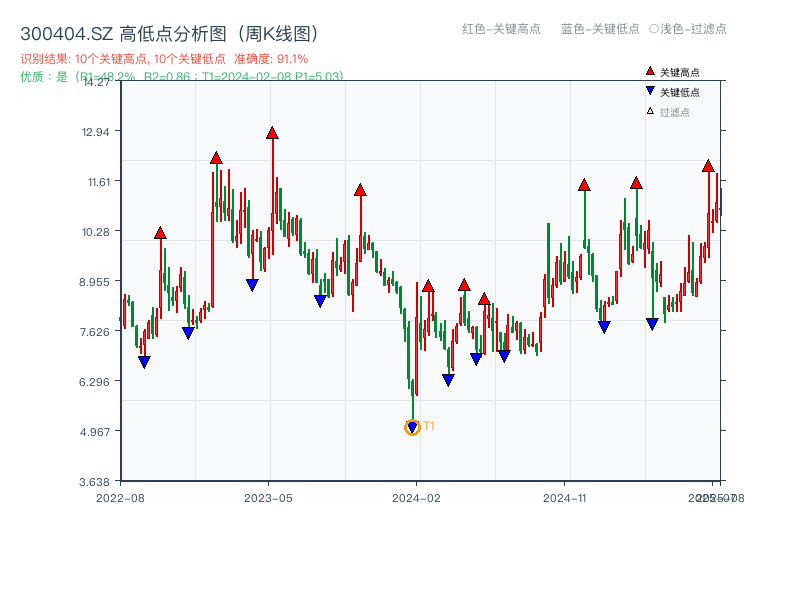Viewport: 800px width, 600px height.
Task: Select the circled T1 marker at the chart bottom
Action: coord(411,427)
